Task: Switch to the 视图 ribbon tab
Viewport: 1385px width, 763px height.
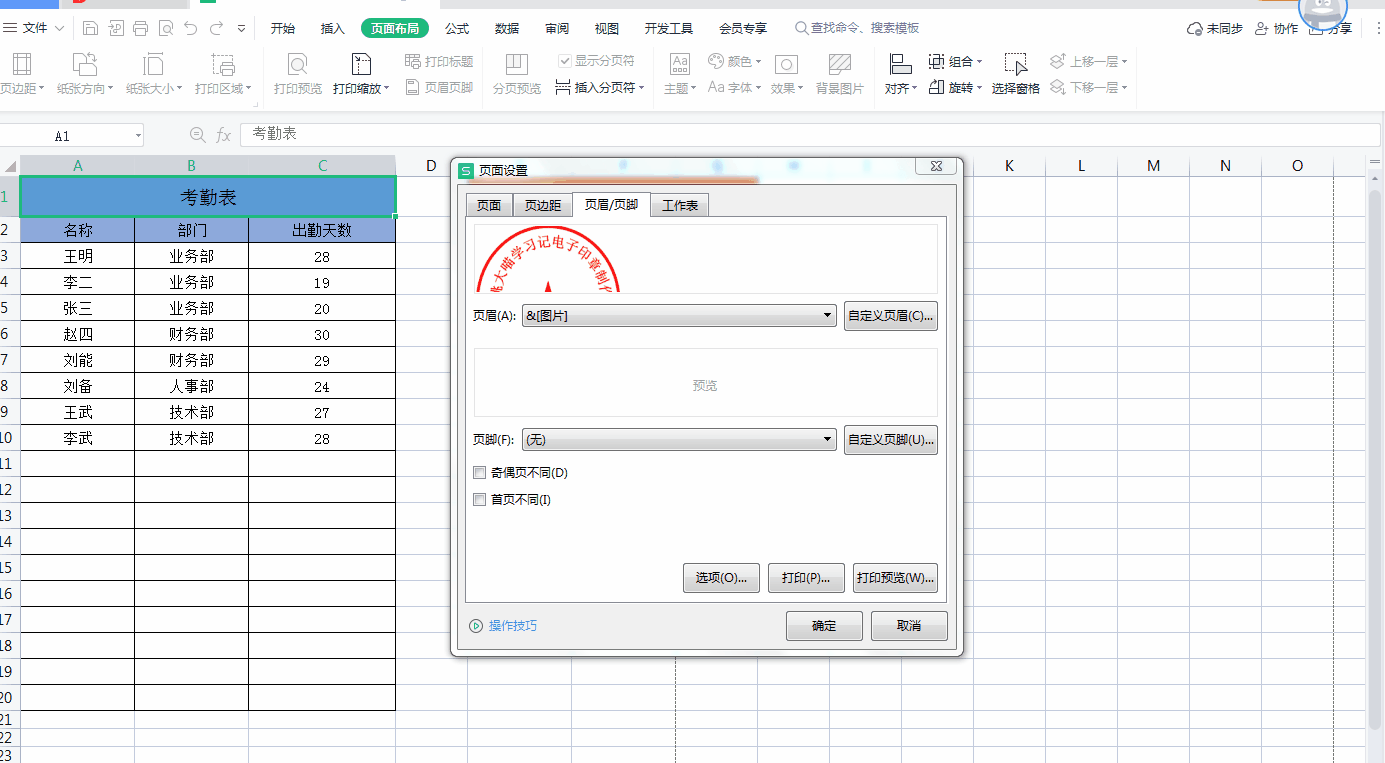Action: coord(607,29)
